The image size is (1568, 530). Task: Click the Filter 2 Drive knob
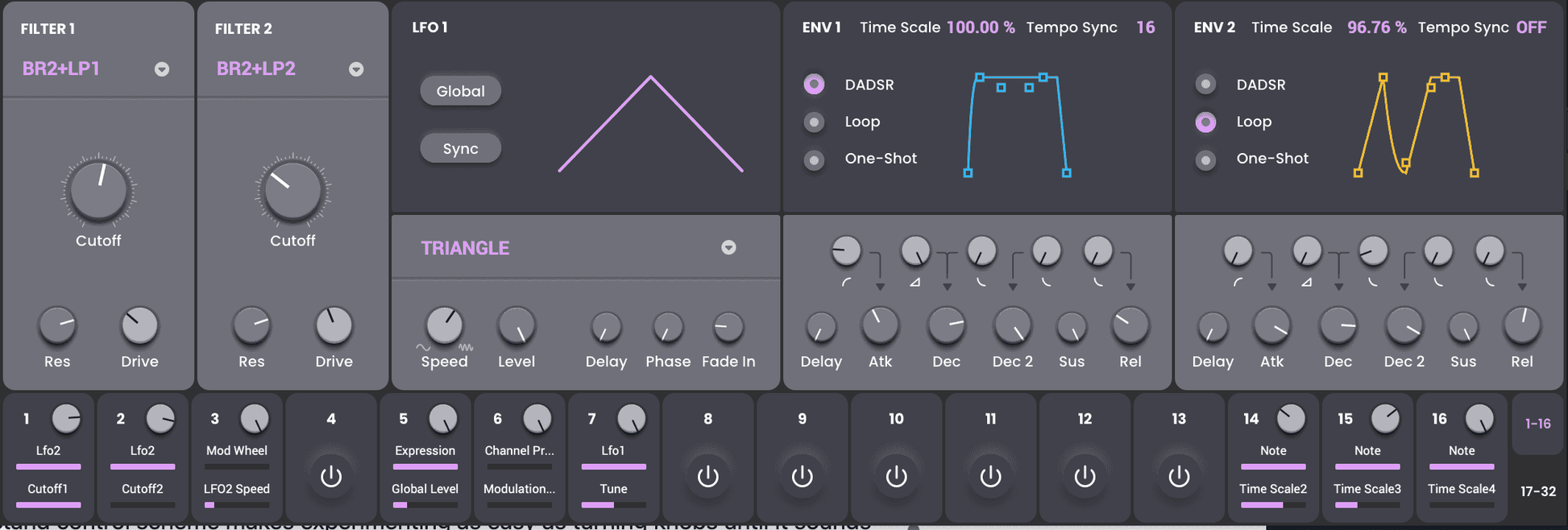[x=334, y=326]
